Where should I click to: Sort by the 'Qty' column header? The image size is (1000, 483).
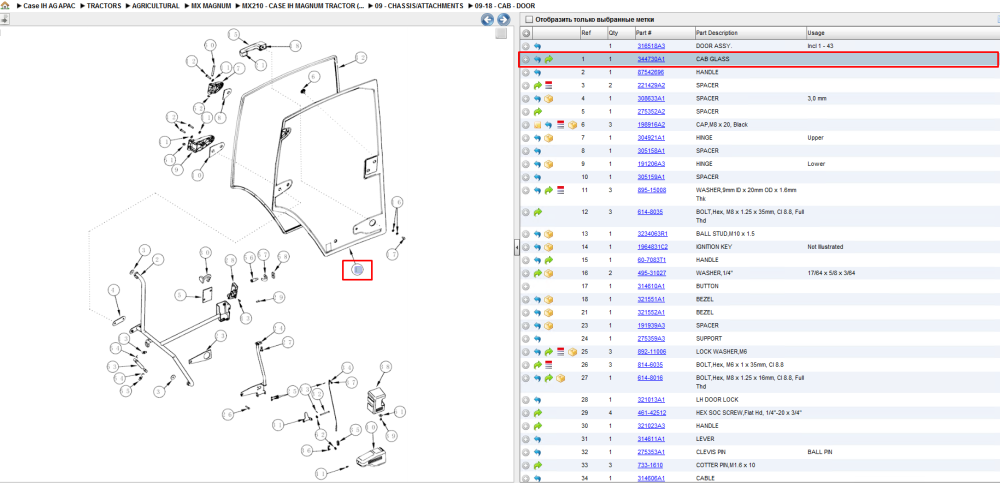(620, 33)
